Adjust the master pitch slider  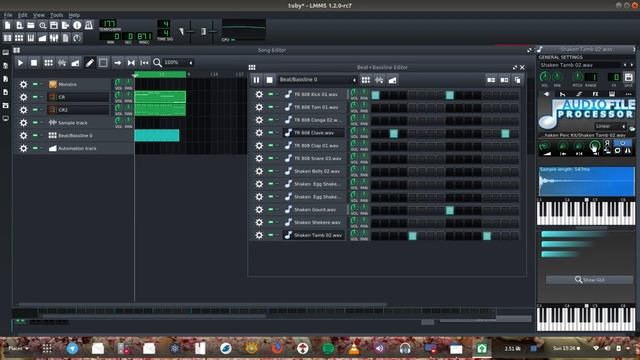point(213,31)
